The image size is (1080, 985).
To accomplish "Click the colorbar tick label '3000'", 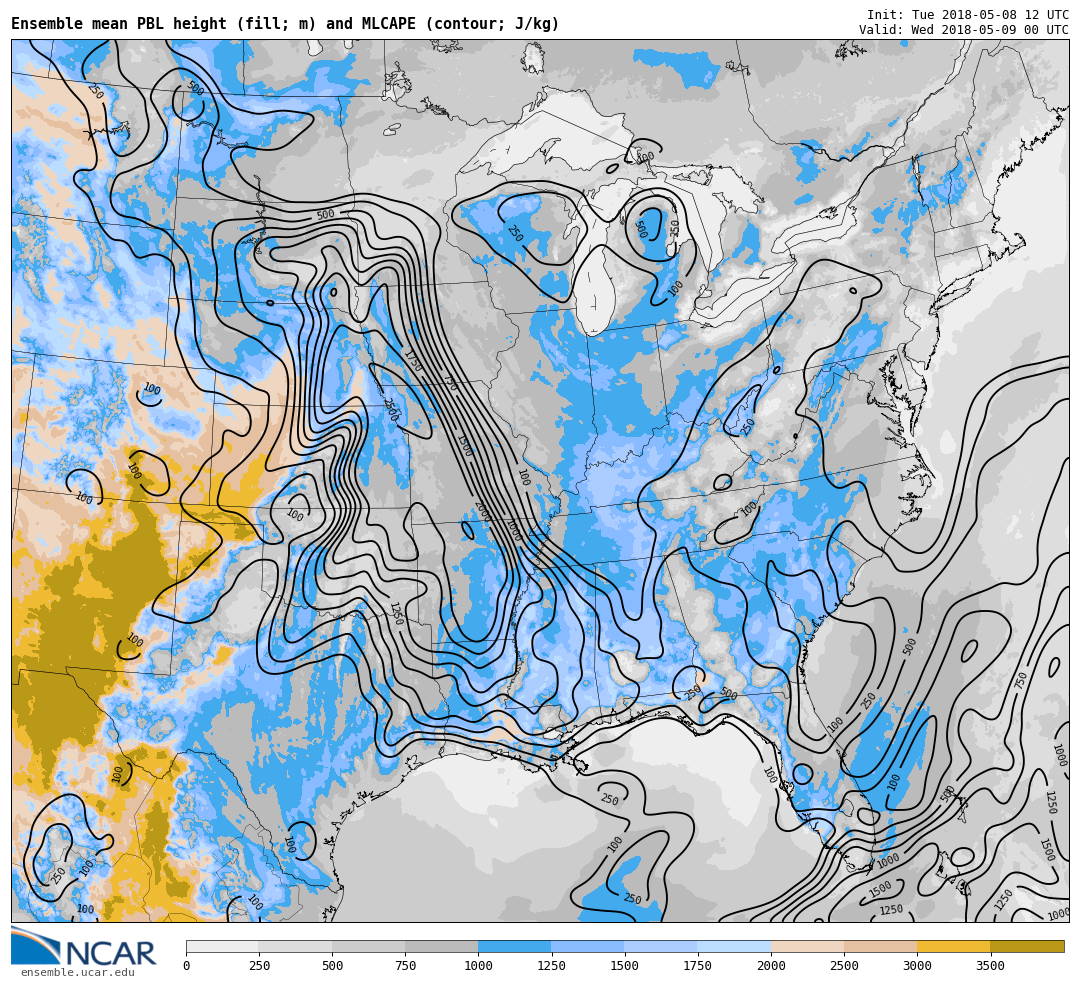I will pyautogui.click(x=917, y=966).
